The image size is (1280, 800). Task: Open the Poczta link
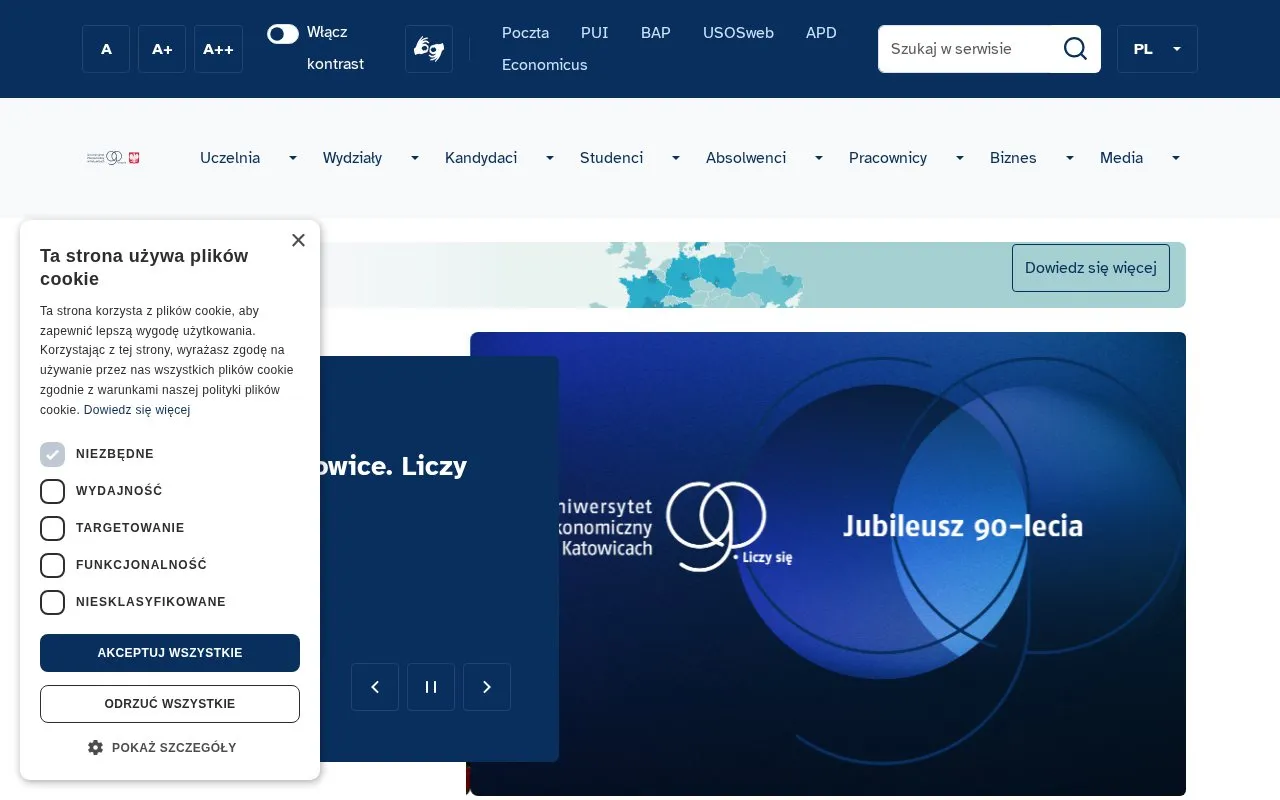pos(525,33)
